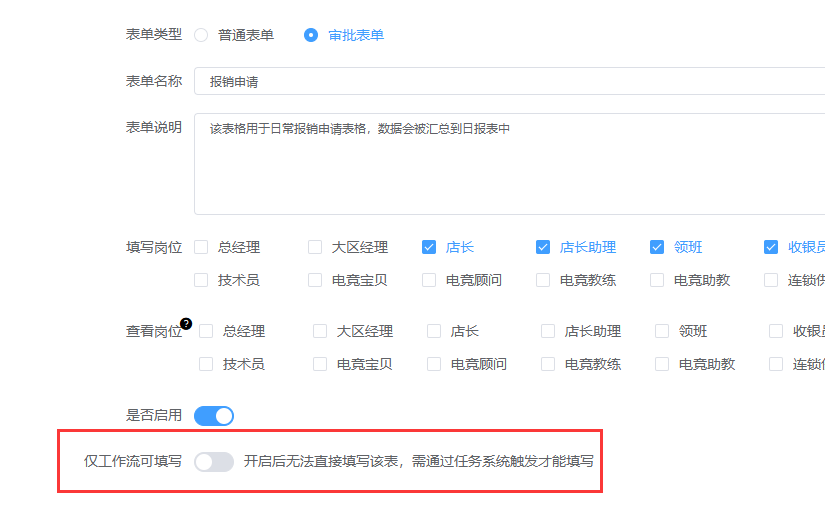The image size is (825, 524).
Task: Check 电竞顾问 under 填写岗位
Action: 429,280
